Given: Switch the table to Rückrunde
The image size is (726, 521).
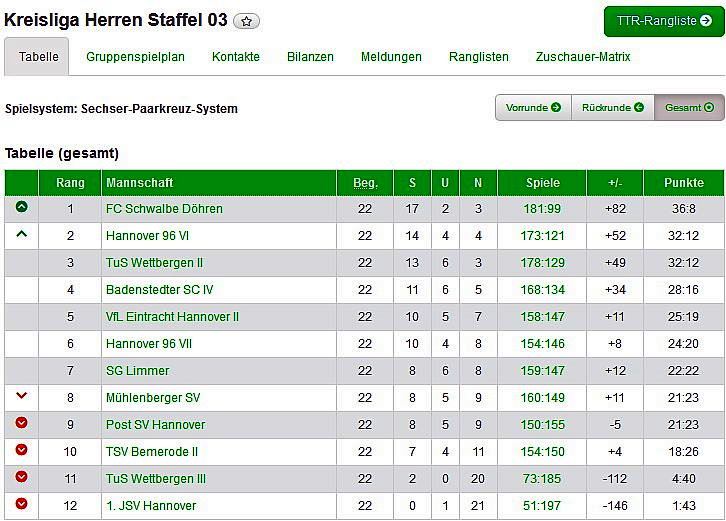Looking at the screenshot, I should 612,108.
